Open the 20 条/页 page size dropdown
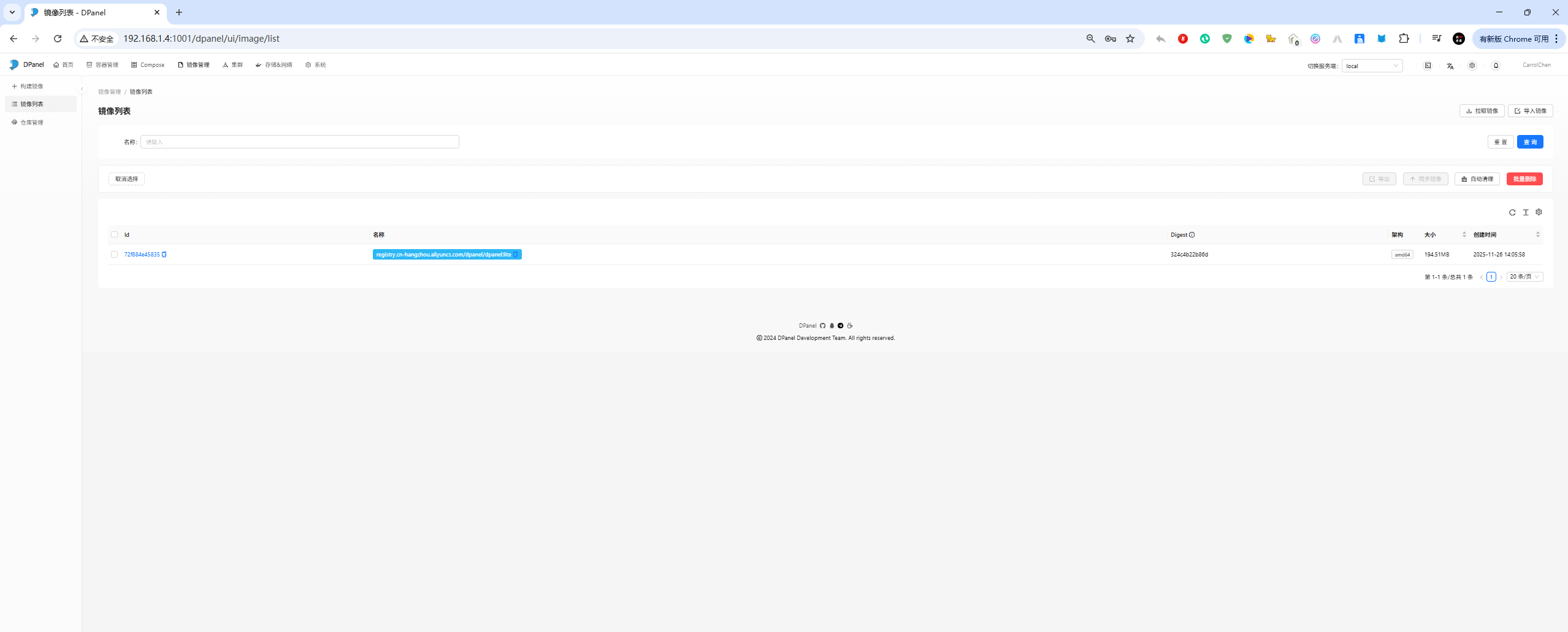Viewport: 1568px width, 632px height. pyautogui.click(x=1524, y=277)
